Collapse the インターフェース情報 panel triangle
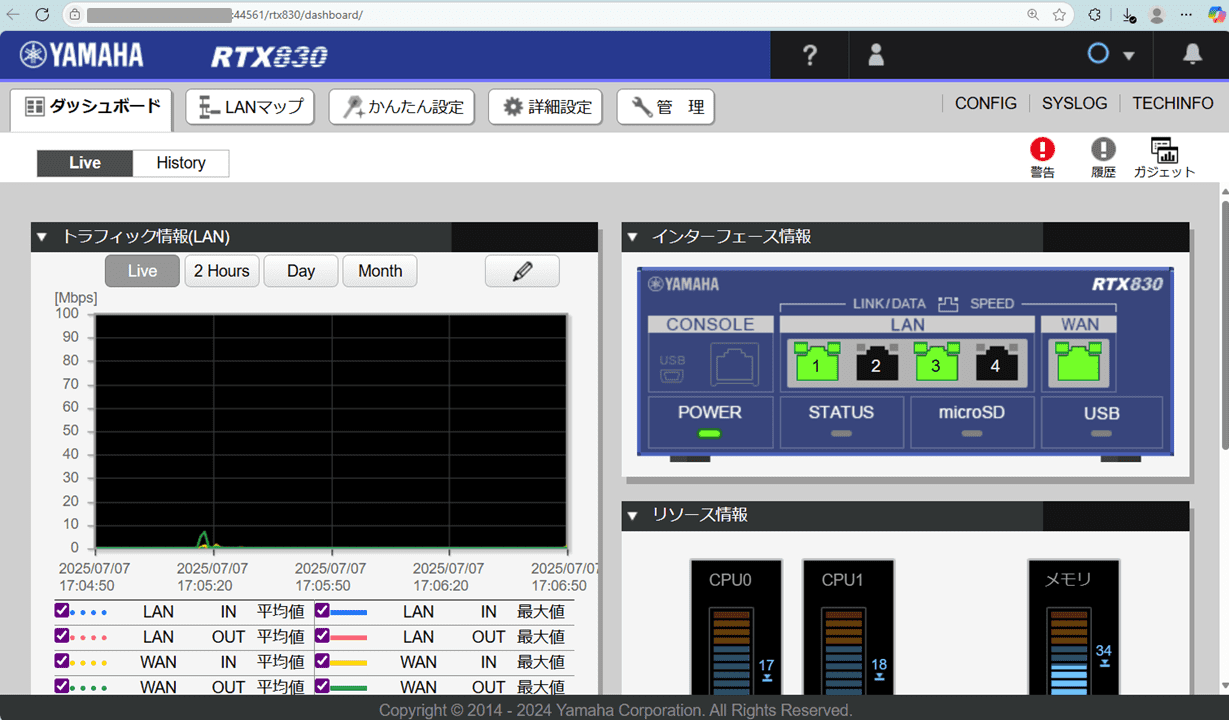 click(632, 237)
